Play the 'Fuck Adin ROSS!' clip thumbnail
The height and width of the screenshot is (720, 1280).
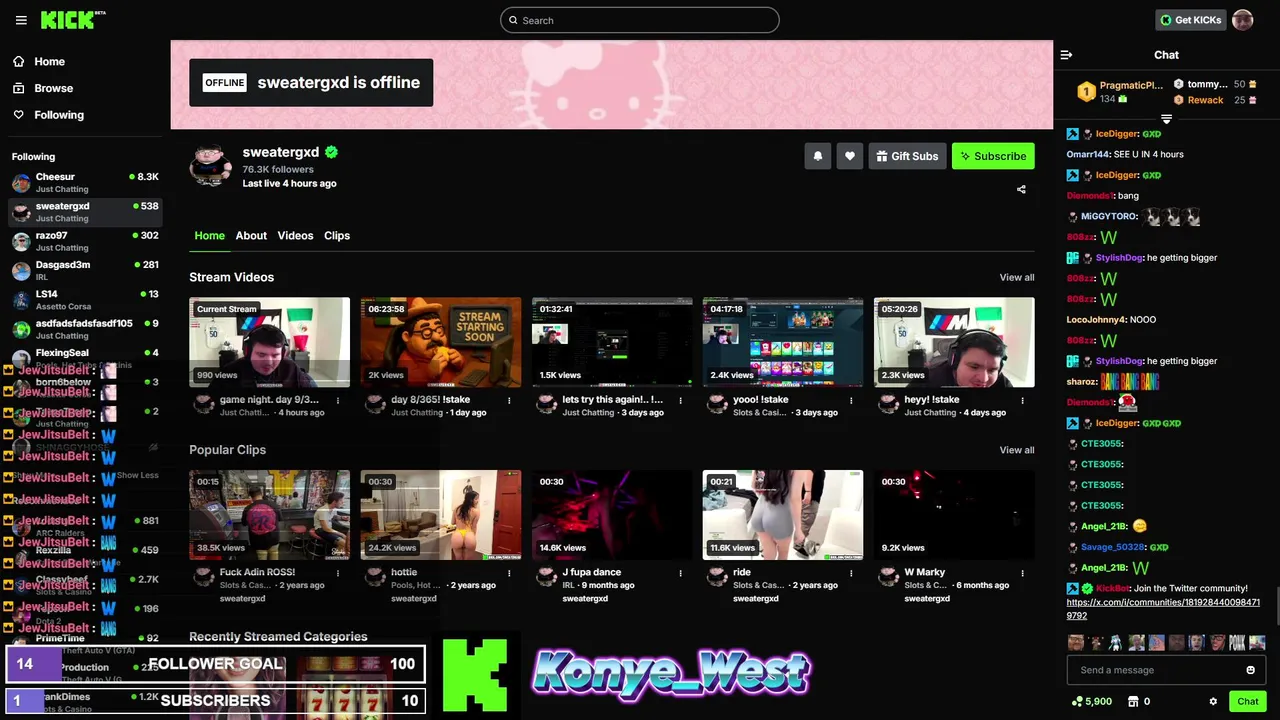pos(270,515)
